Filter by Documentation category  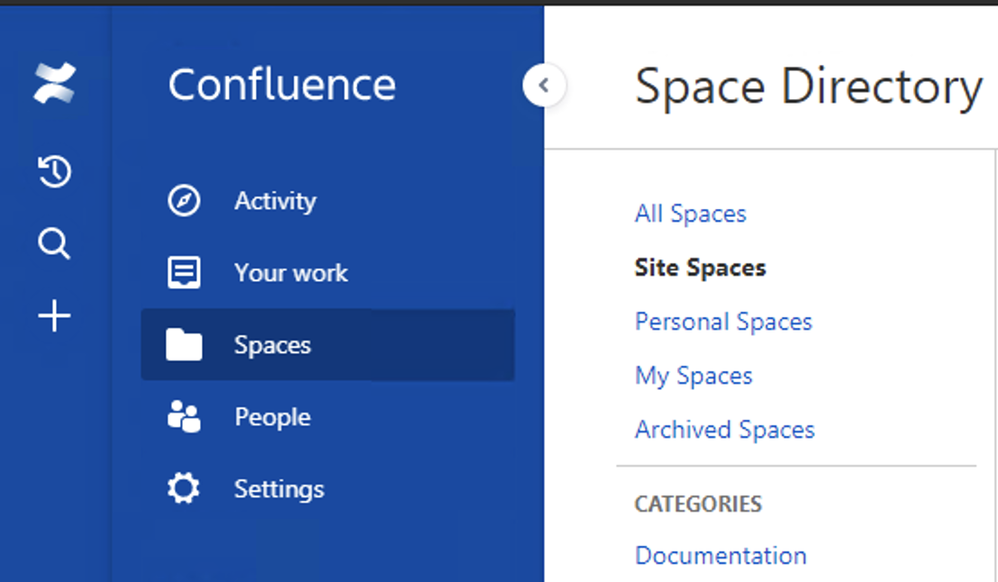tap(720, 556)
